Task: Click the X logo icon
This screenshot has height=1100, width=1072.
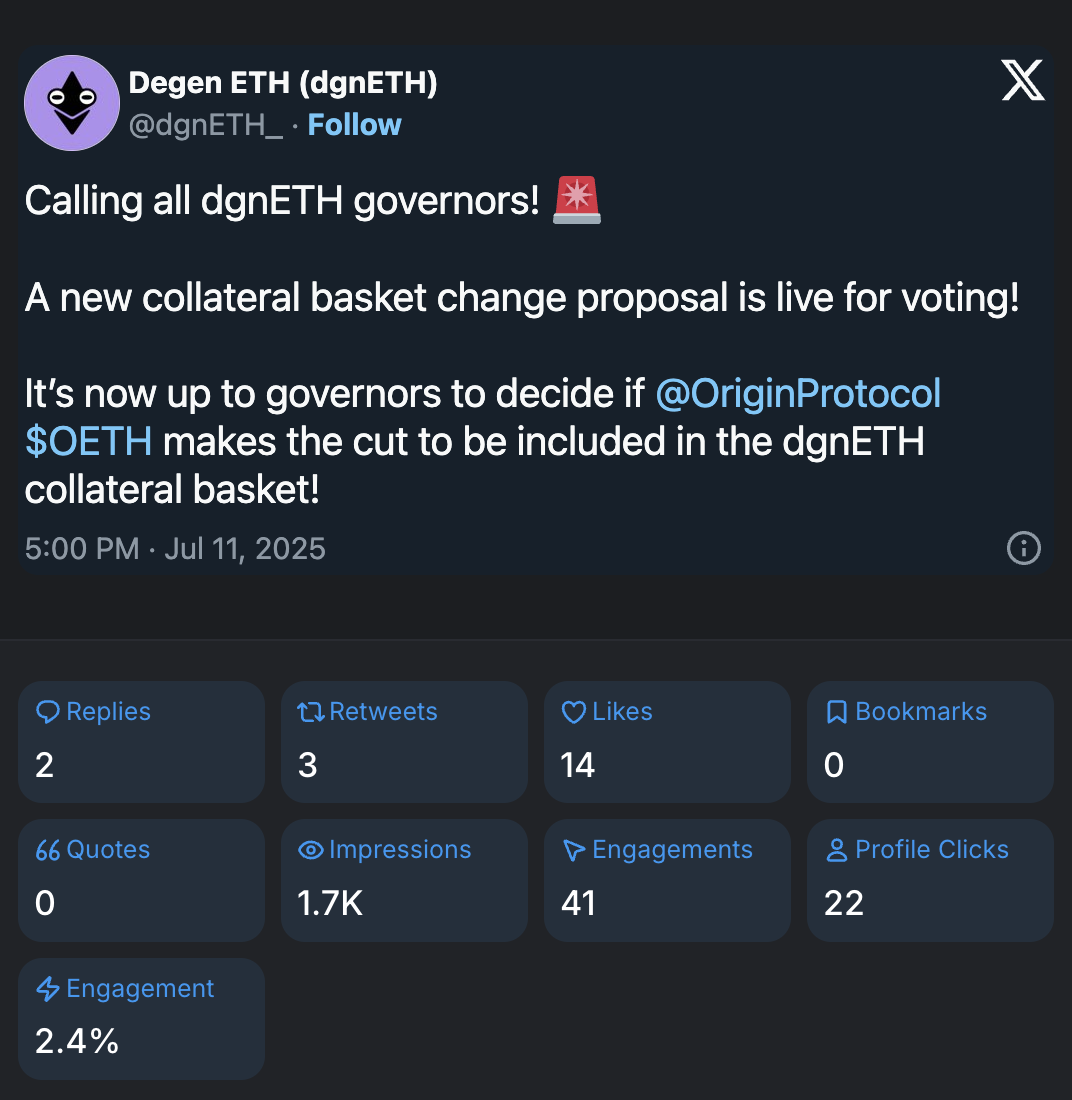Action: (1023, 81)
